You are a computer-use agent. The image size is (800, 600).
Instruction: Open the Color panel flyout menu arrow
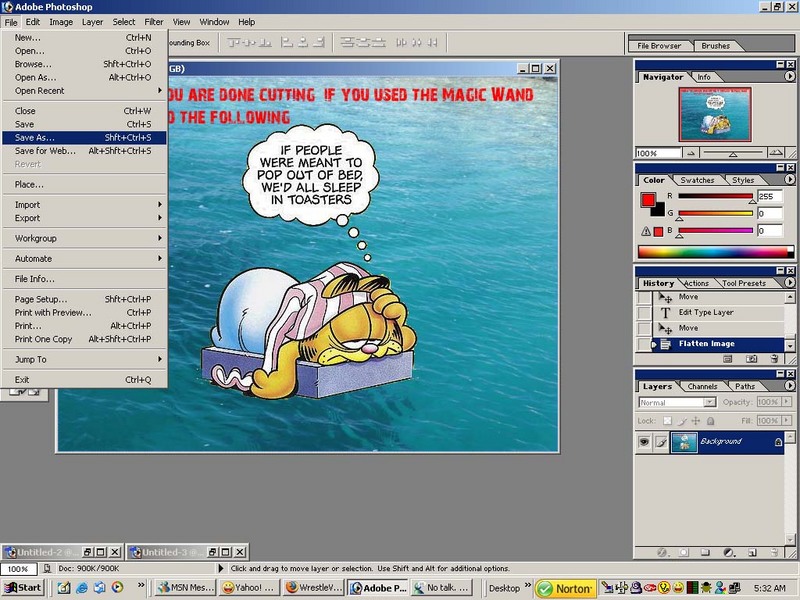tap(789, 179)
